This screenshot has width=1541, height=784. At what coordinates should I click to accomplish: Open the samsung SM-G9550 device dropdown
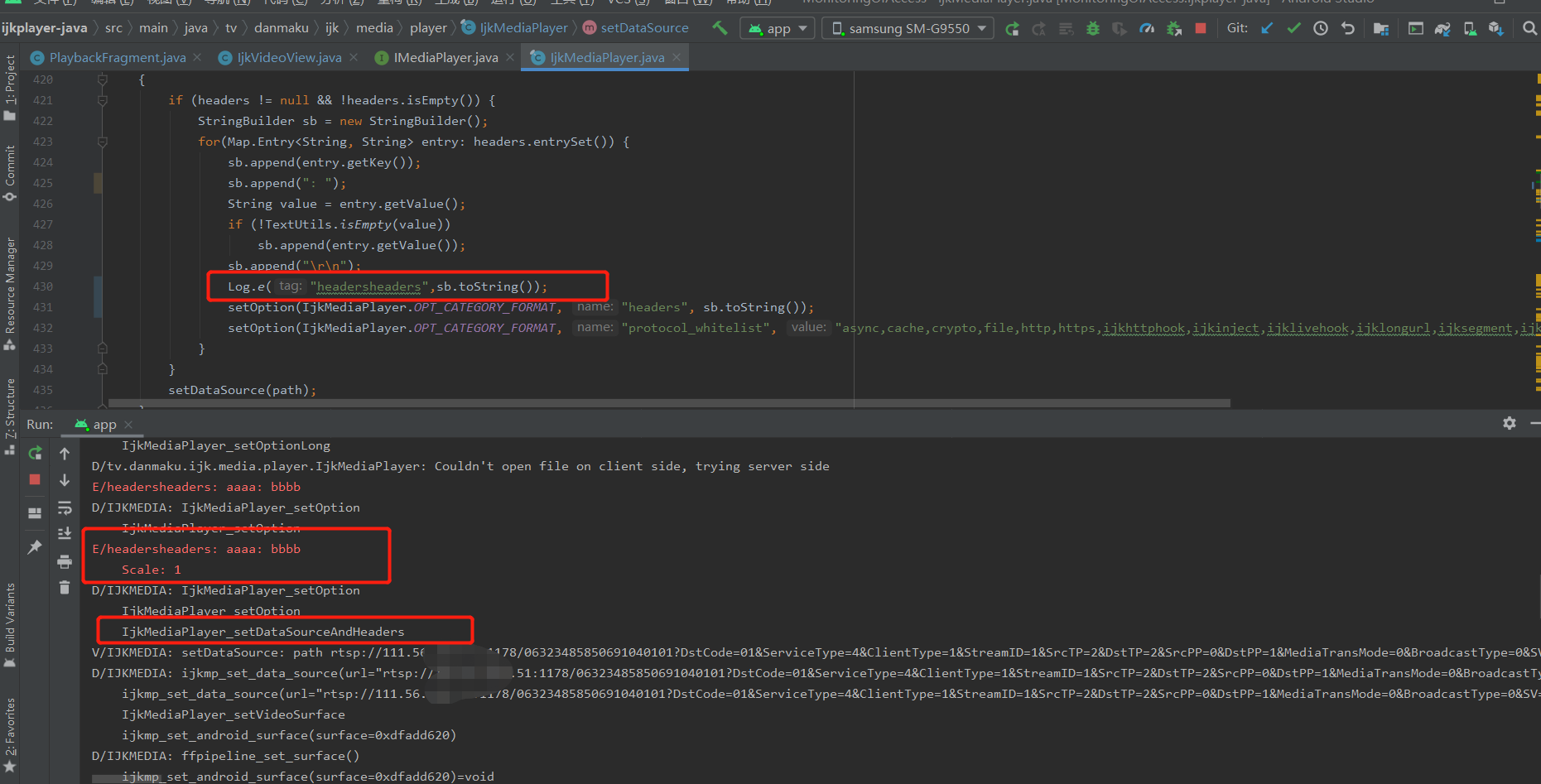pyautogui.click(x=909, y=28)
